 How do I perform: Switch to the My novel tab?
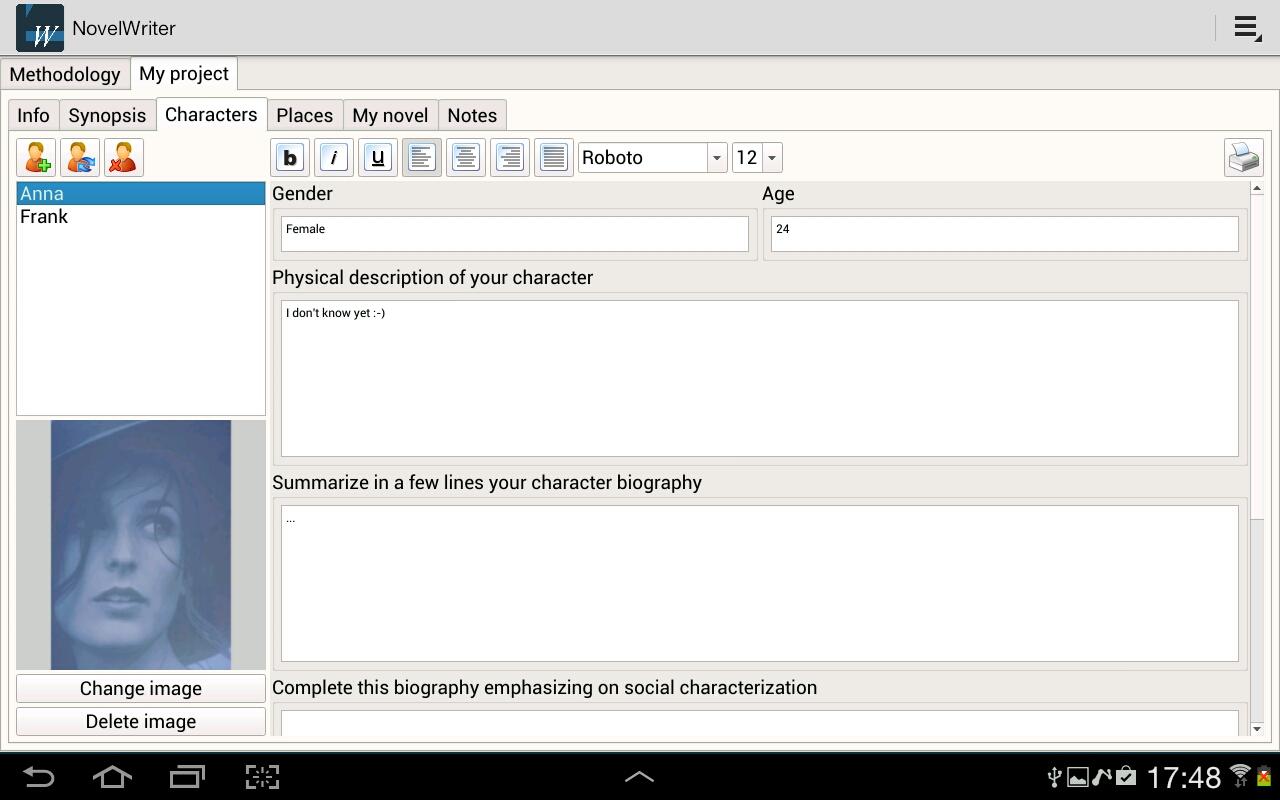click(x=390, y=115)
